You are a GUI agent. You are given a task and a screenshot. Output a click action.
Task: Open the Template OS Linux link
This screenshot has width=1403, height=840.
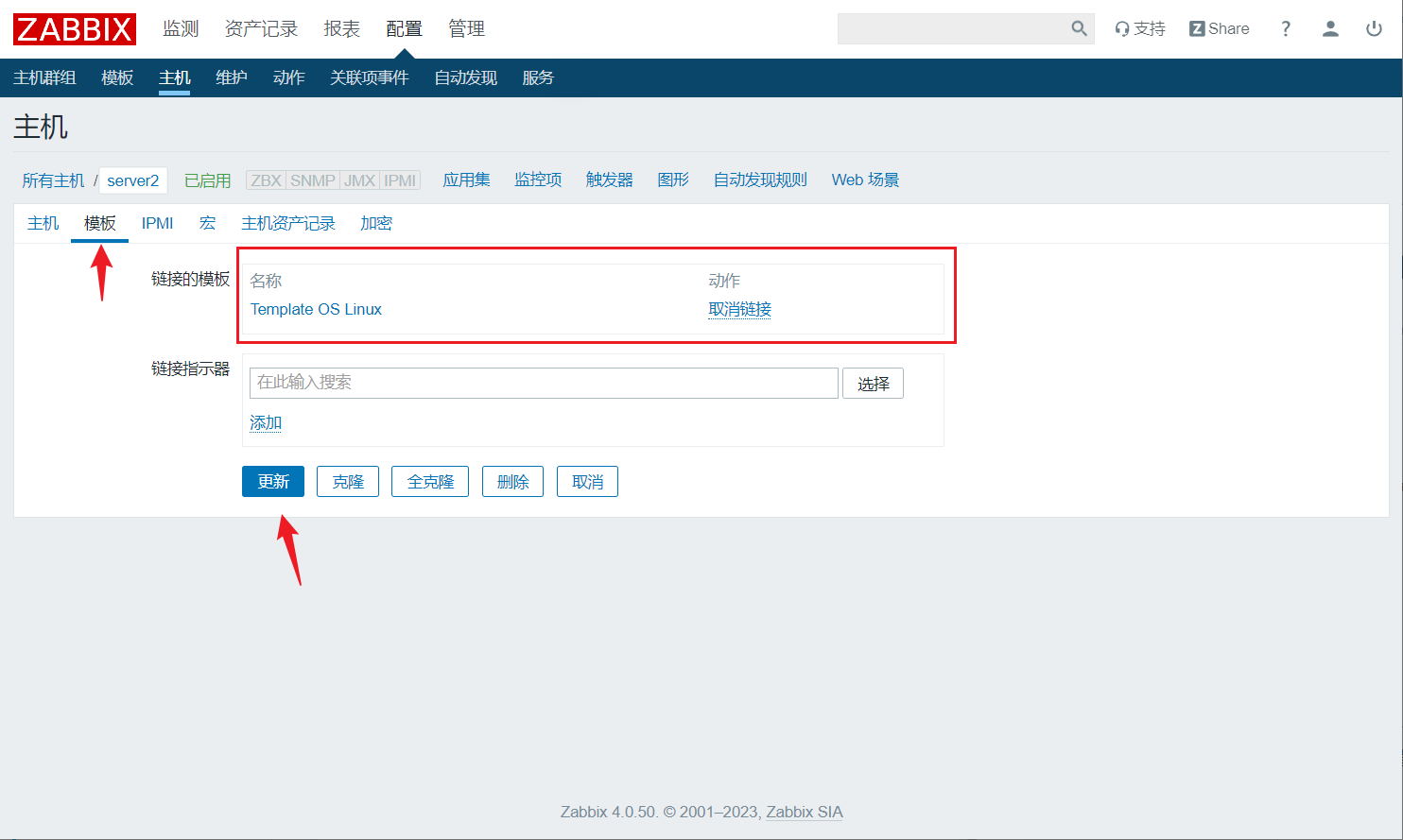(316, 309)
